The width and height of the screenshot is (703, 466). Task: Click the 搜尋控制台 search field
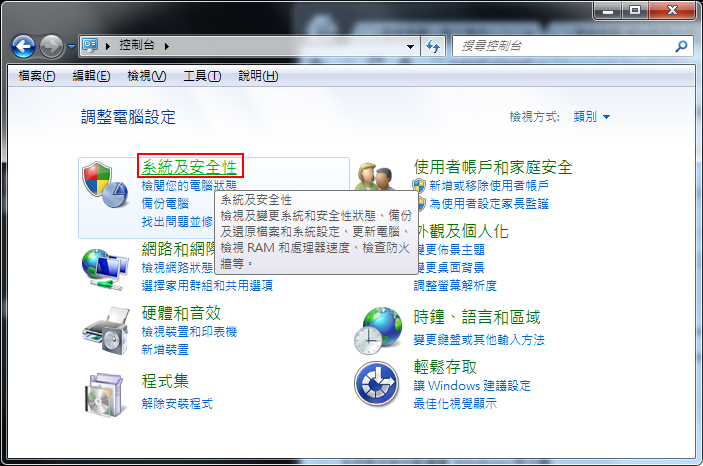coord(564,46)
